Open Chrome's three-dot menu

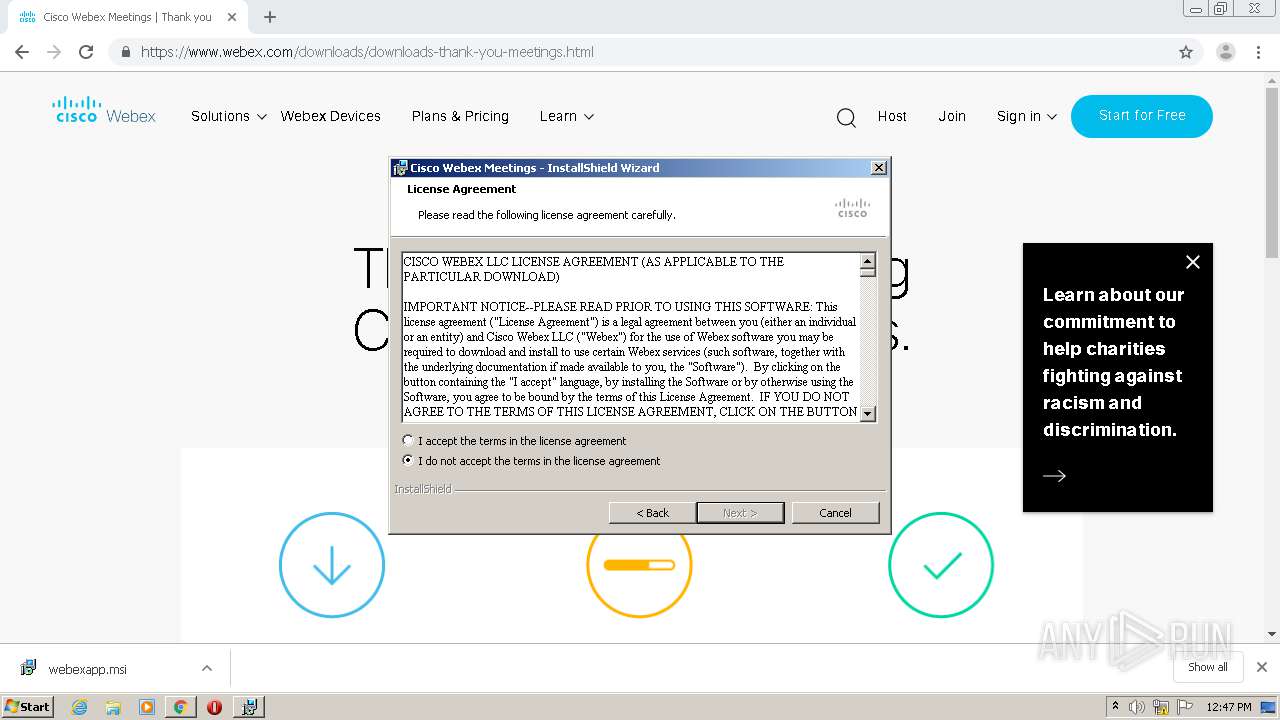(1259, 52)
